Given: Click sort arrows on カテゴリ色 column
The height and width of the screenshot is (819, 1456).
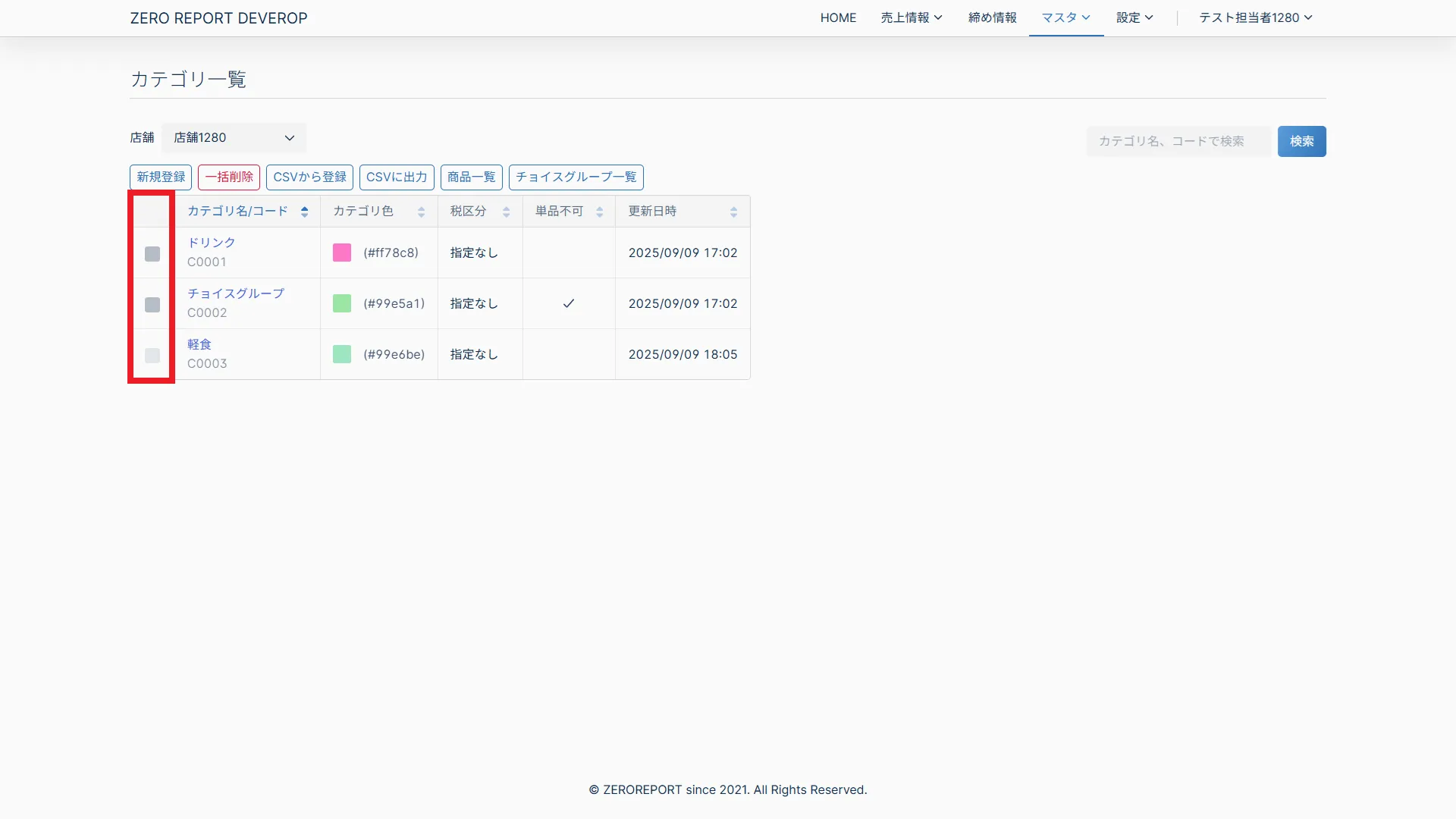Looking at the screenshot, I should tap(421, 212).
